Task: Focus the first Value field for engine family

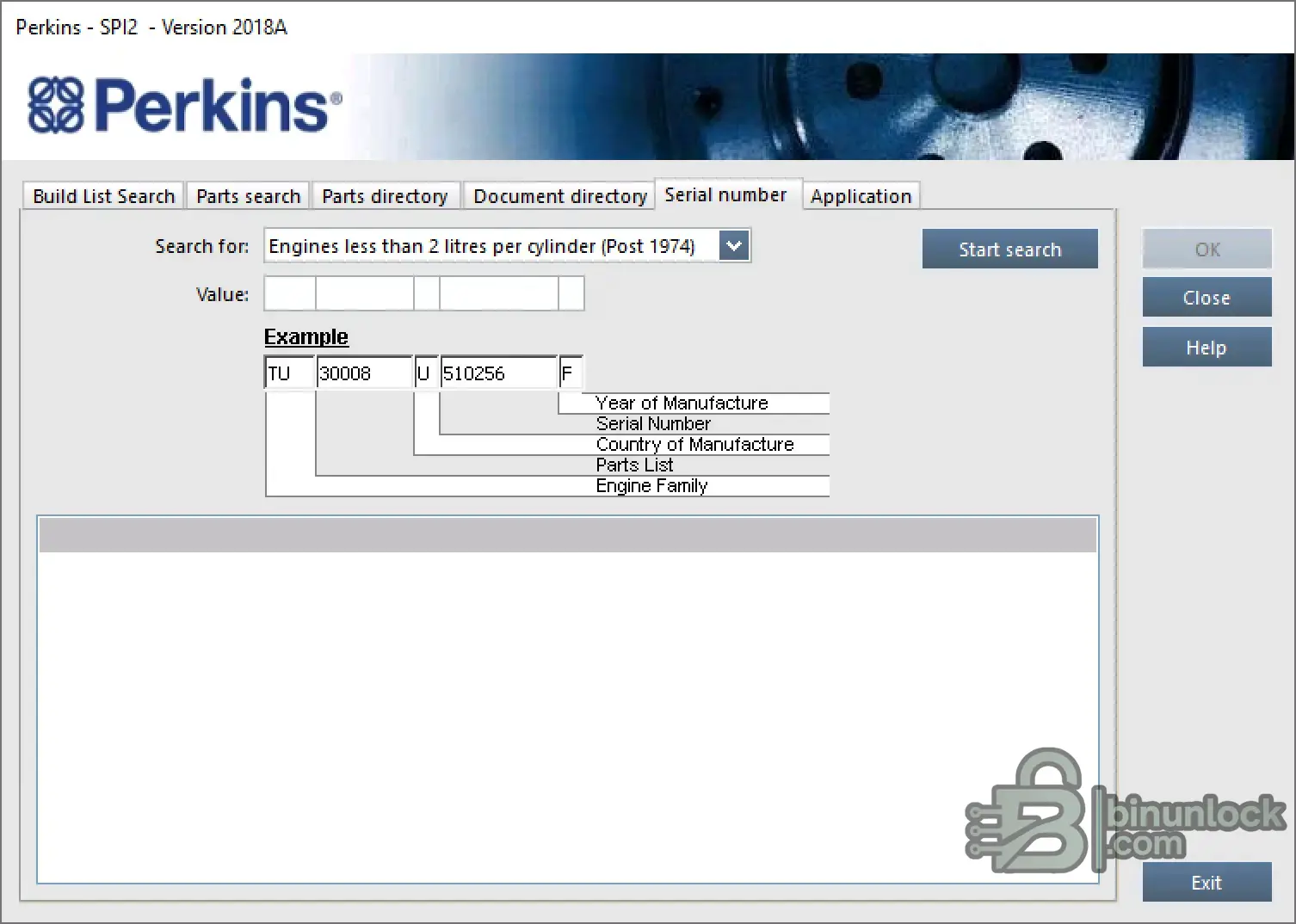Action: tap(290, 293)
